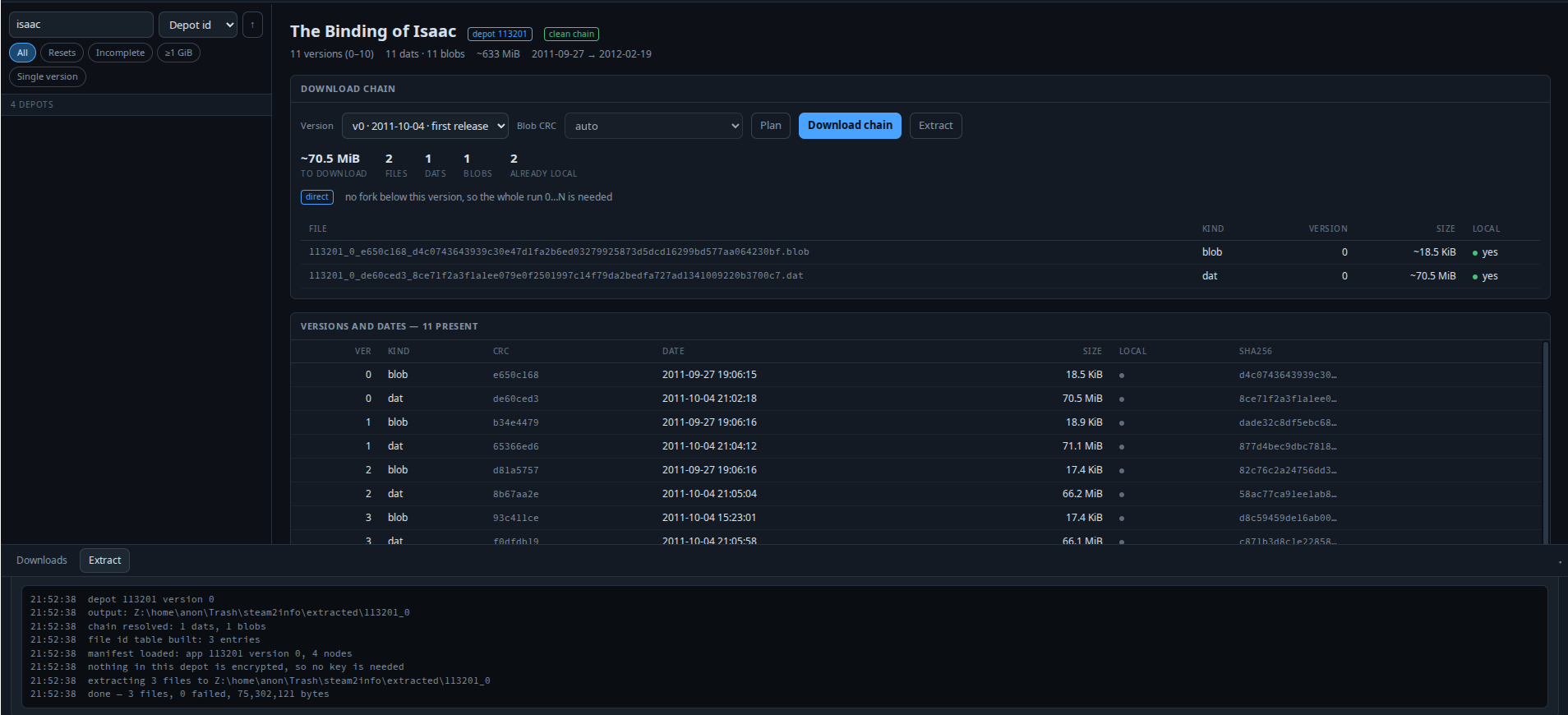This screenshot has width=1568, height=715.
Task: Toggle the "≥1 GiB" filter chip
Action: tap(178, 53)
